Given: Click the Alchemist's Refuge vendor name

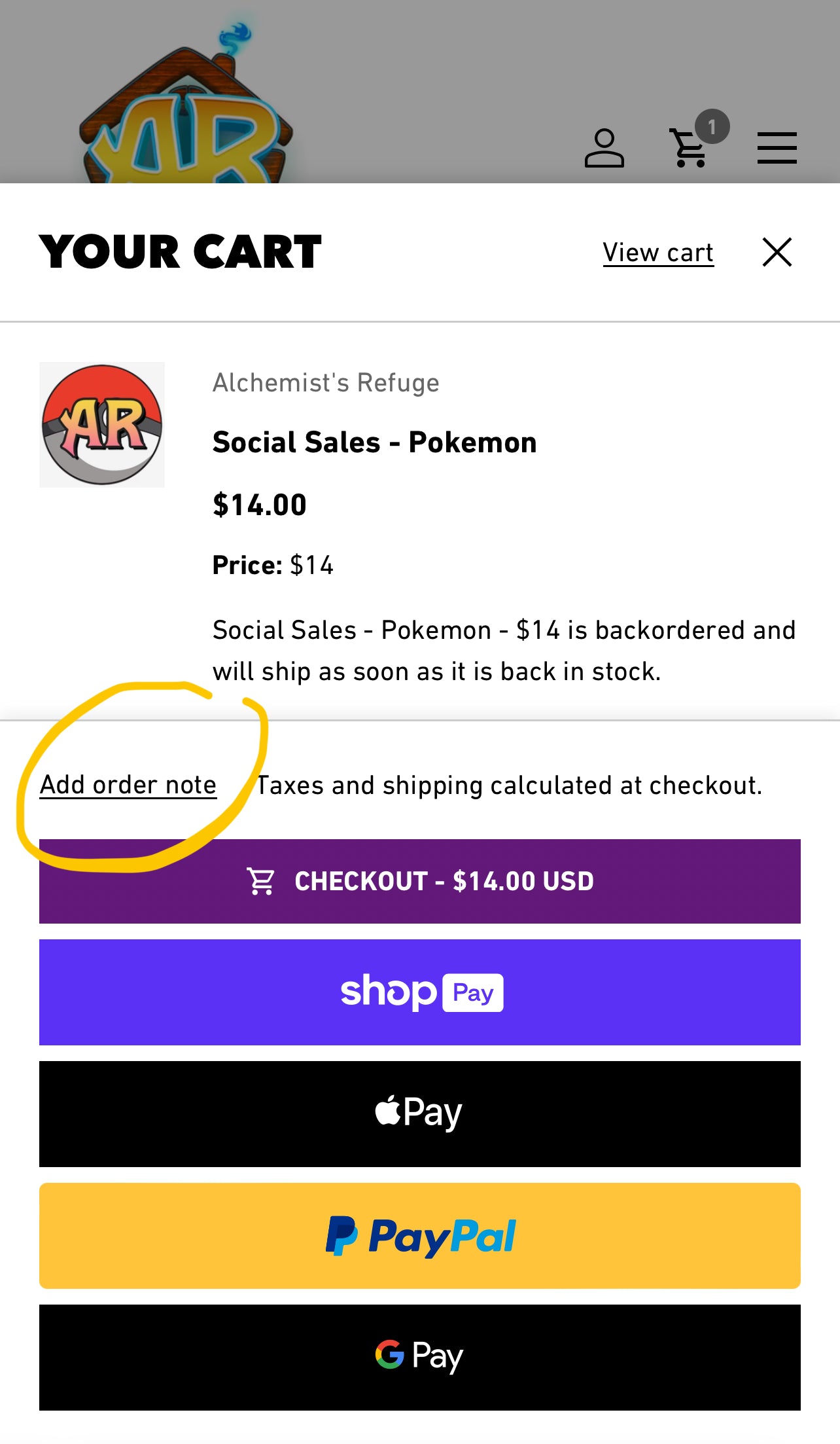Looking at the screenshot, I should point(326,383).
